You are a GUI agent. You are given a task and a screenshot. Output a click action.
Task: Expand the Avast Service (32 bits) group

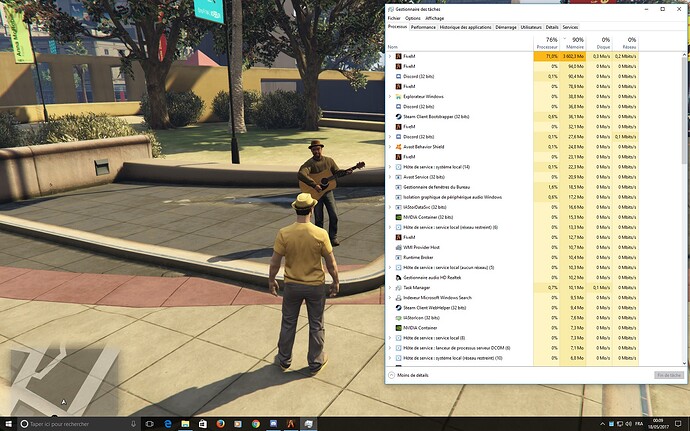coord(389,177)
